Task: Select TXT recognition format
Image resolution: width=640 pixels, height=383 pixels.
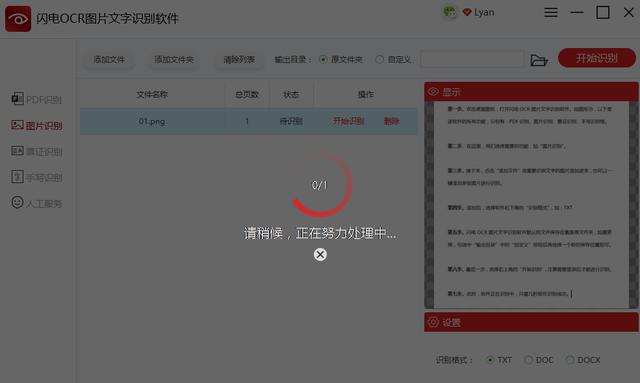Action: coord(499,360)
